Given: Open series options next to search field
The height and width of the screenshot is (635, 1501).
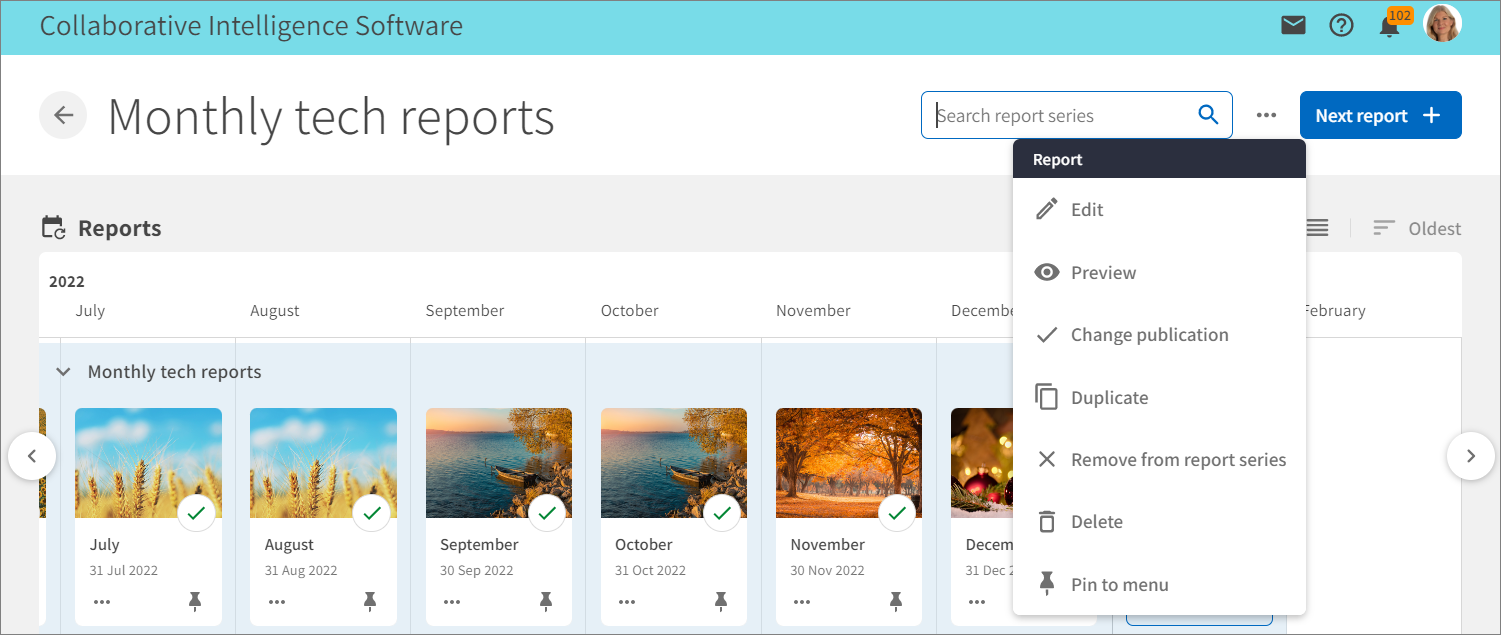Looking at the screenshot, I should tap(1266, 115).
